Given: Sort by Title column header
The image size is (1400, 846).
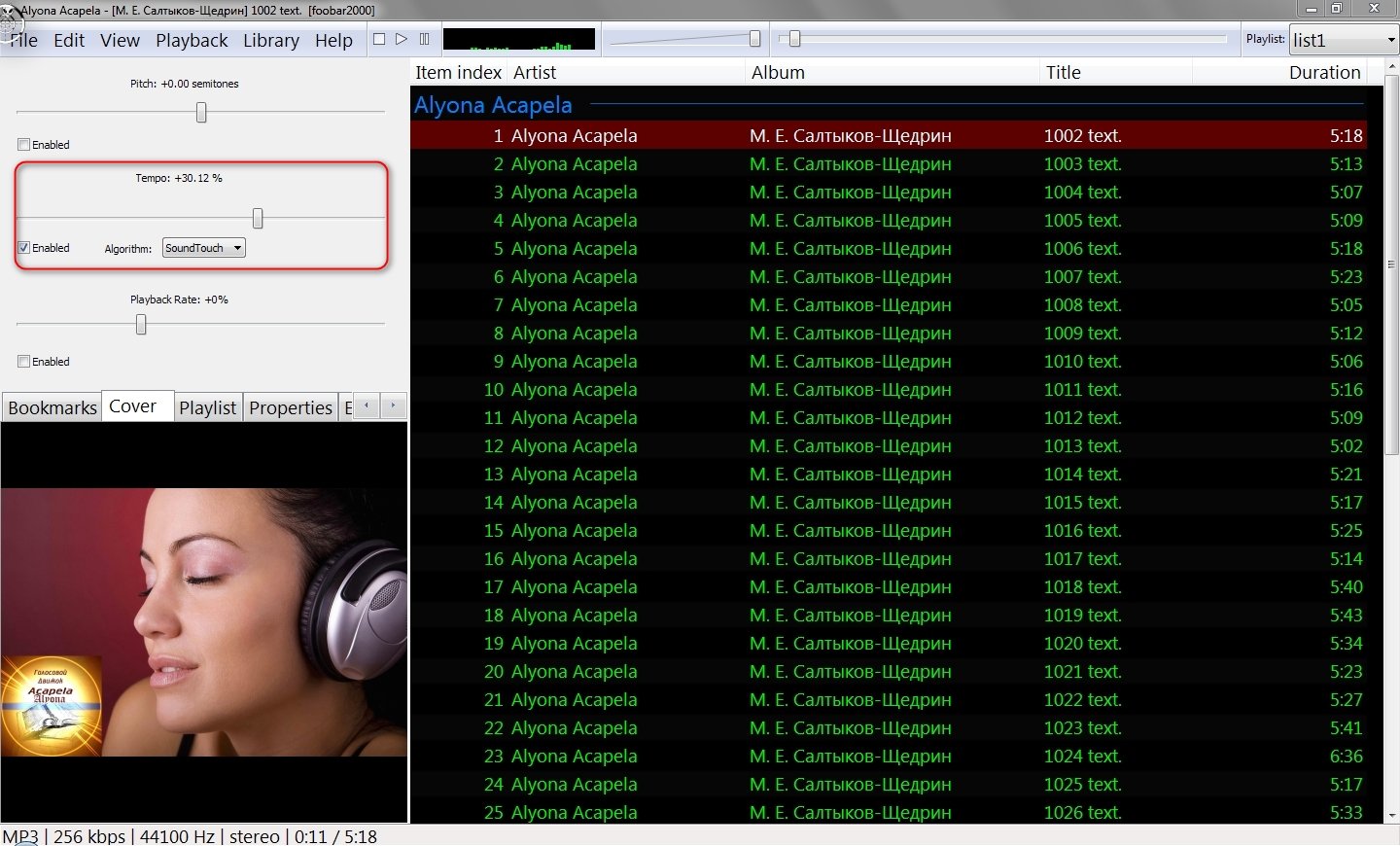Looking at the screenshot, I should coord(1116,72).
